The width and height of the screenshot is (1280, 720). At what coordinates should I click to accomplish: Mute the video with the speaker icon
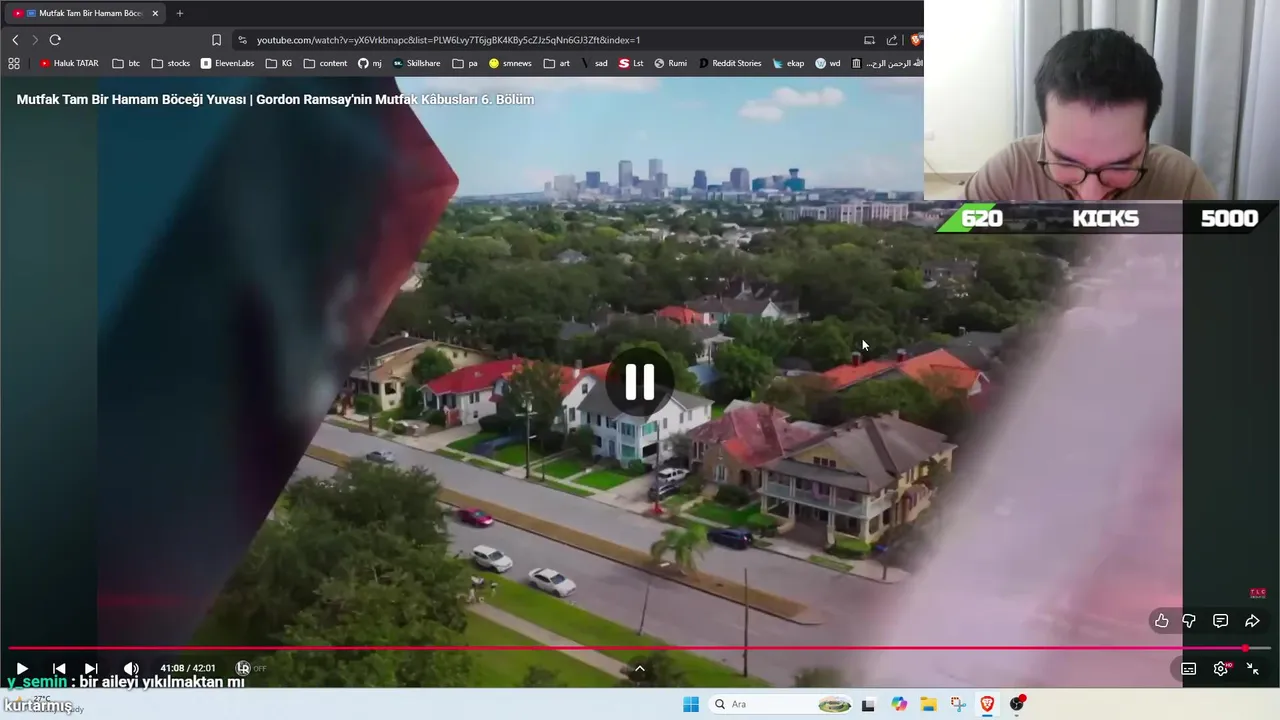(131, 668)
